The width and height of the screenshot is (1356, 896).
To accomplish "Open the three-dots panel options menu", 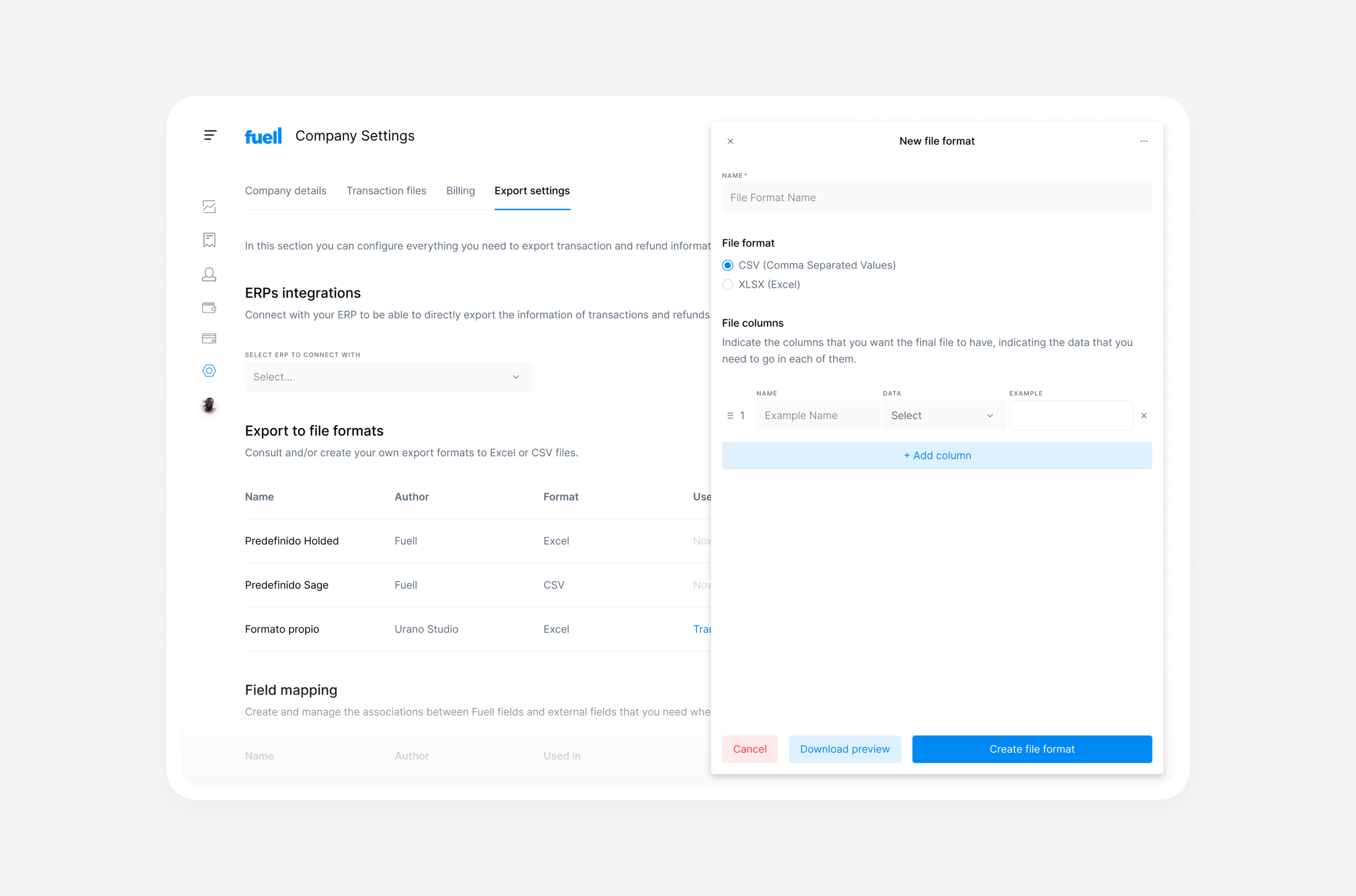I will point(1143,141).
